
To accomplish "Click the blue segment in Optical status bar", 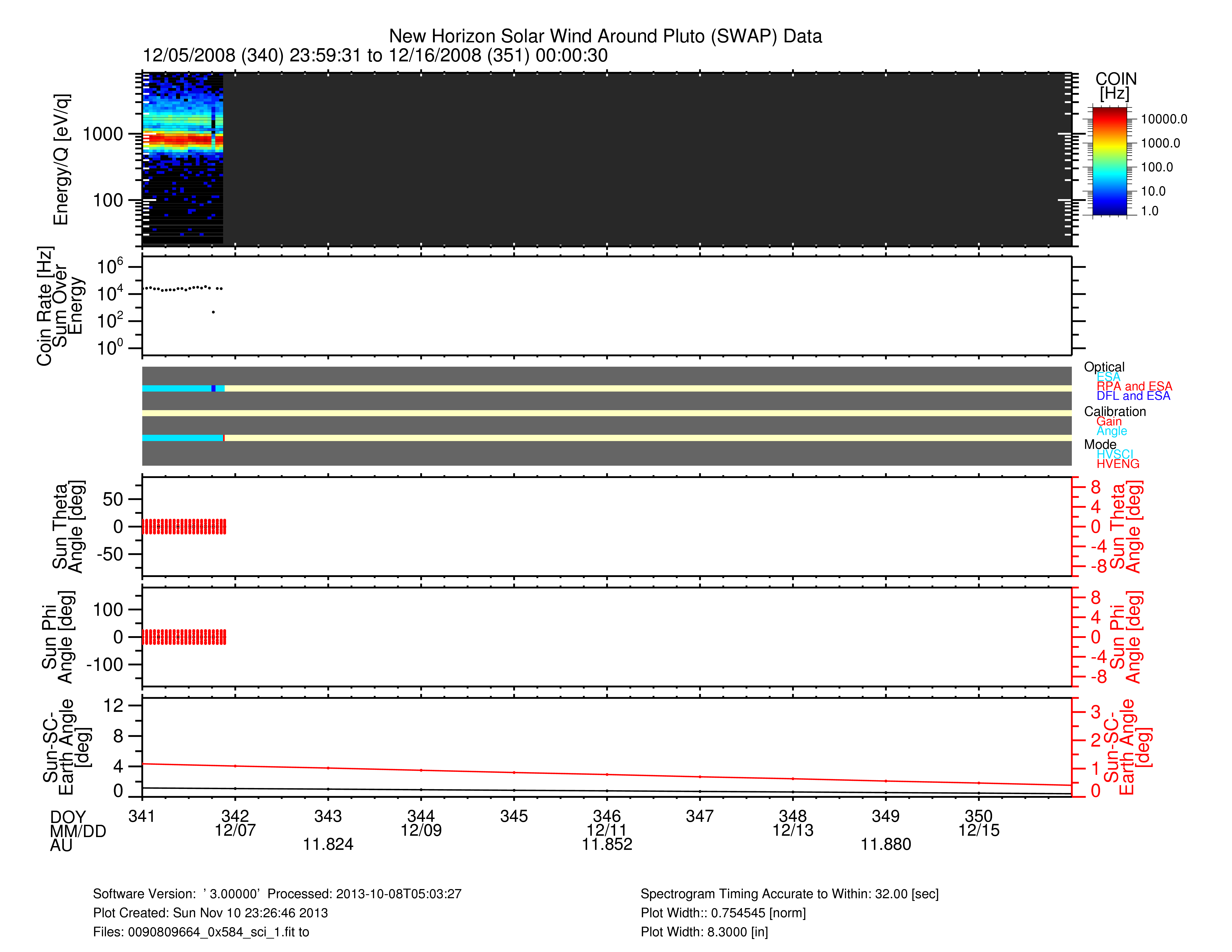I will point(213,389).
